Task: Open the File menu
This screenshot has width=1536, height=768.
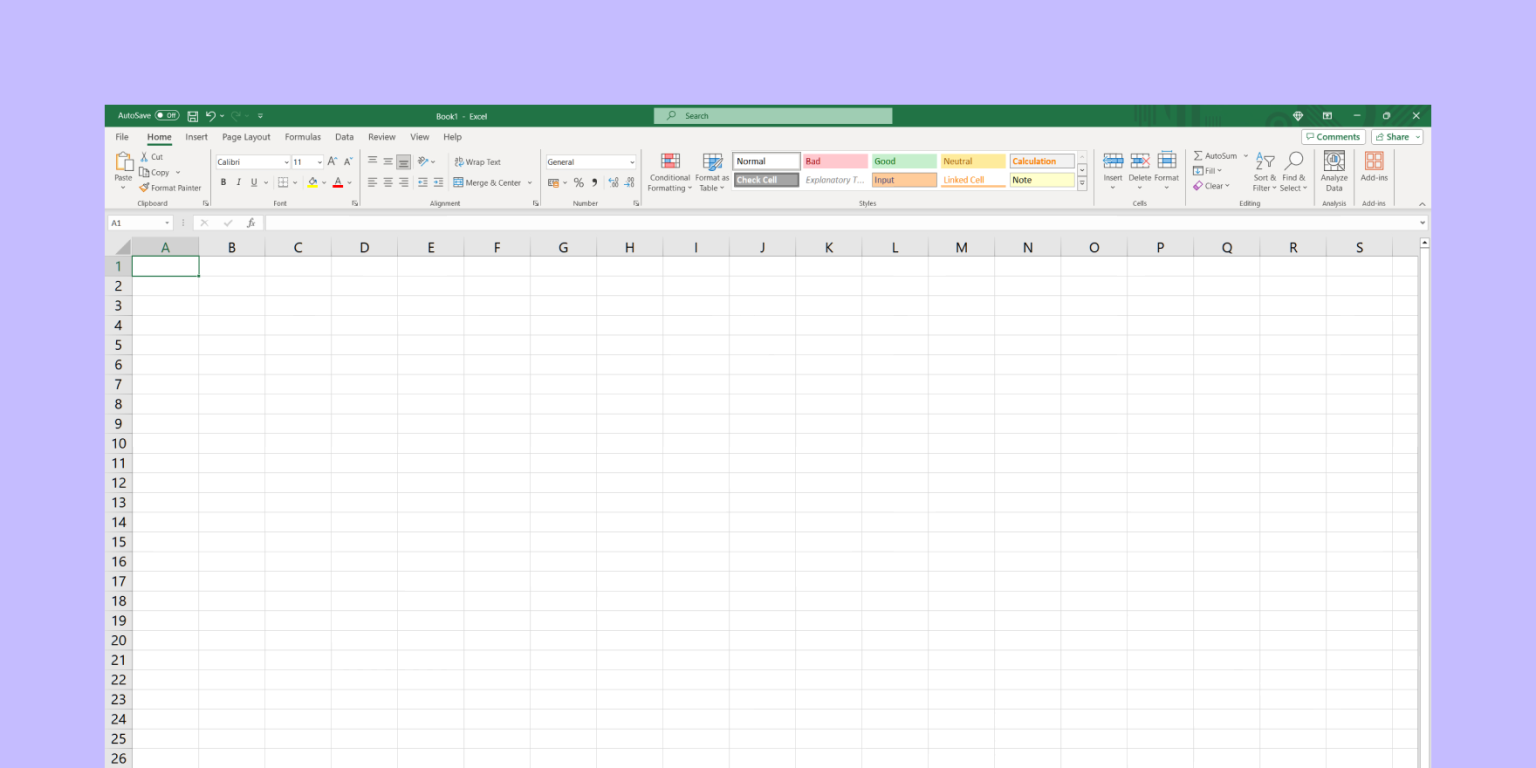Action: click(121, 137)
